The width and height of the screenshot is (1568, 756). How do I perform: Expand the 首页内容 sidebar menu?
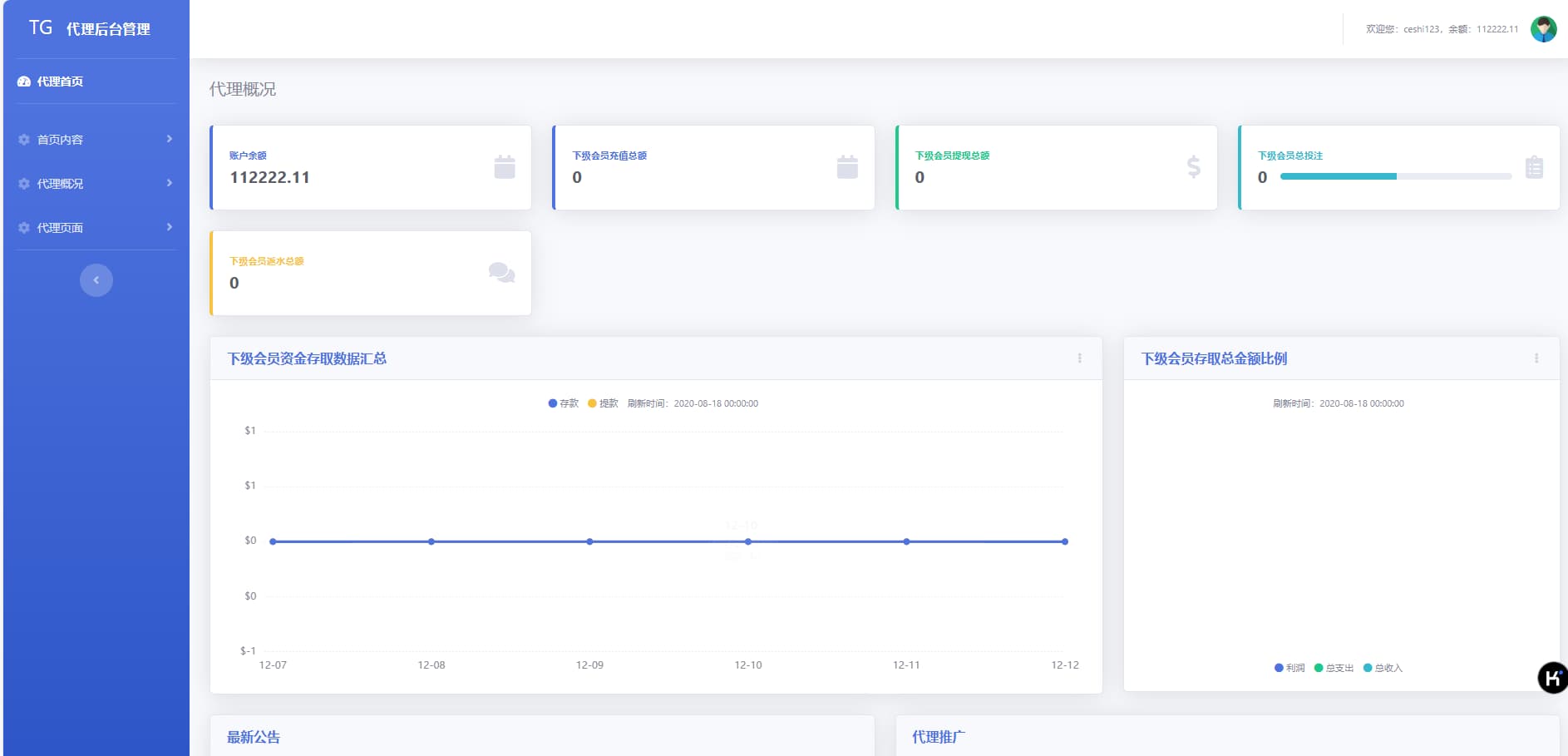click(96, 140)
